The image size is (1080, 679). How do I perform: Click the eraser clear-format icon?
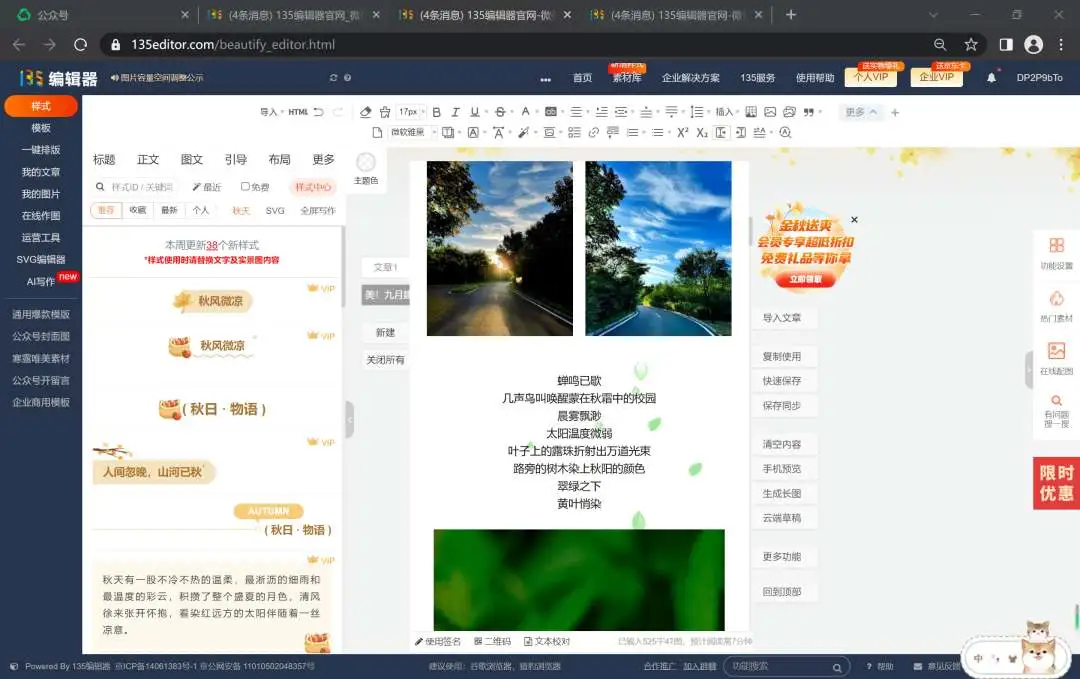tap(366, 112)
